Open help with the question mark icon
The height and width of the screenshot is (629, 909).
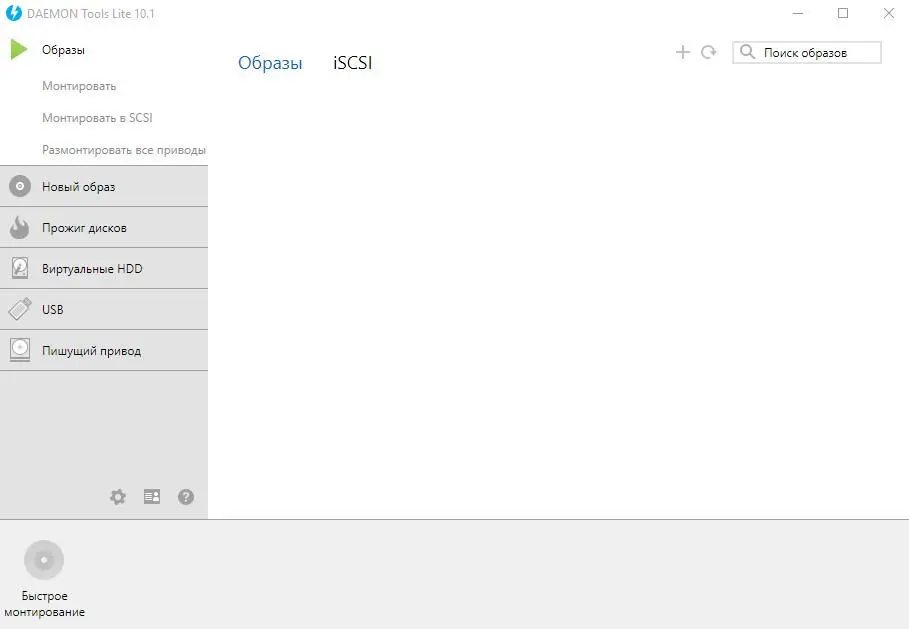(x=186, y=497)
